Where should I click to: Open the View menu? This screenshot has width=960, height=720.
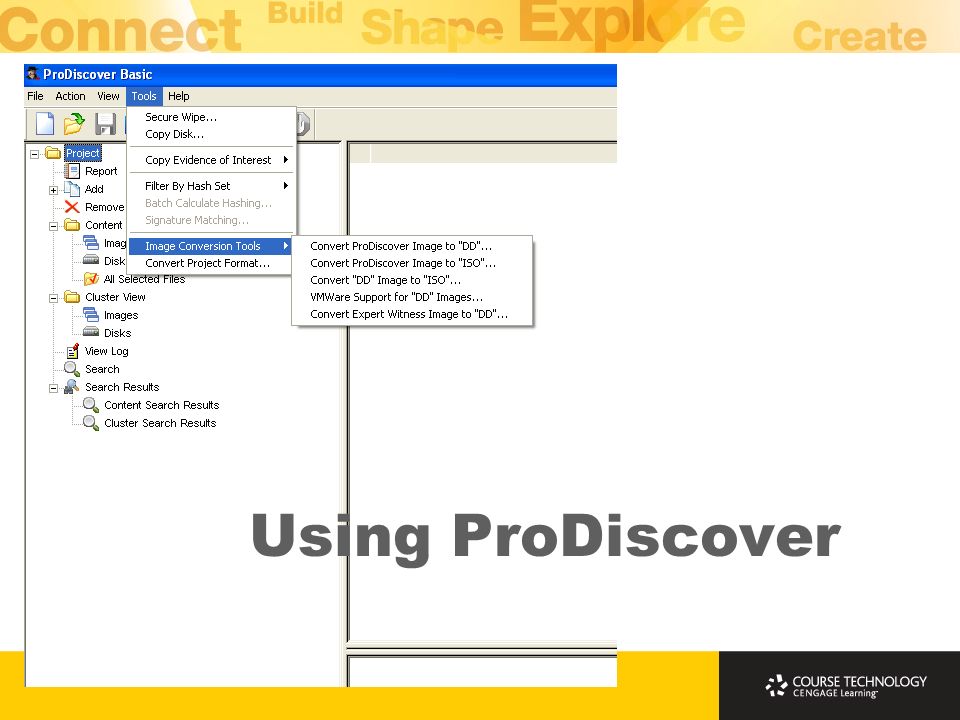click(108, 96)
